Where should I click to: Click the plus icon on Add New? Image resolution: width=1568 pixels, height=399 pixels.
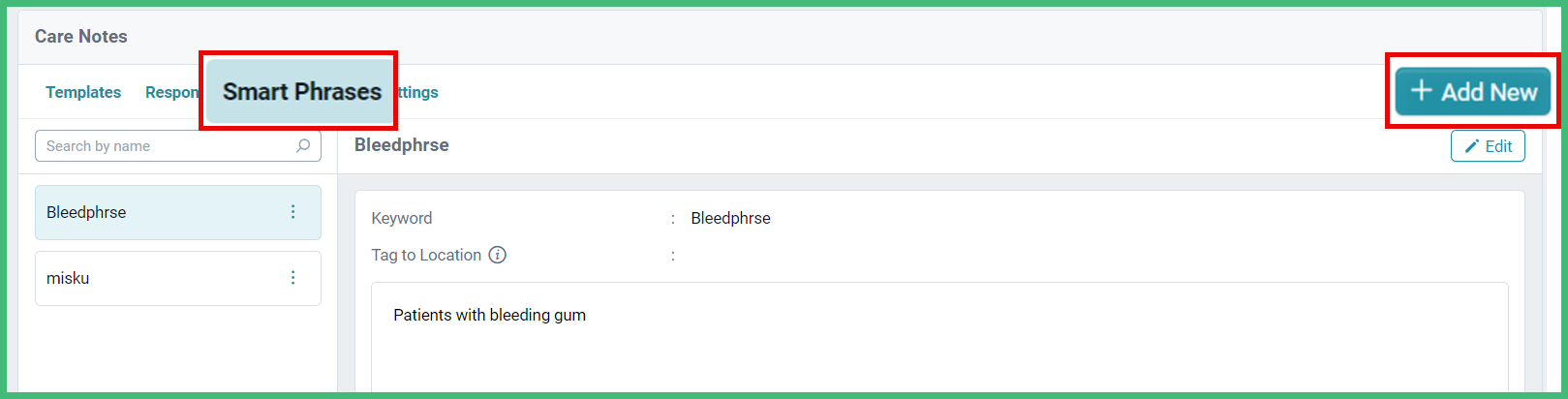(1422, 91)
